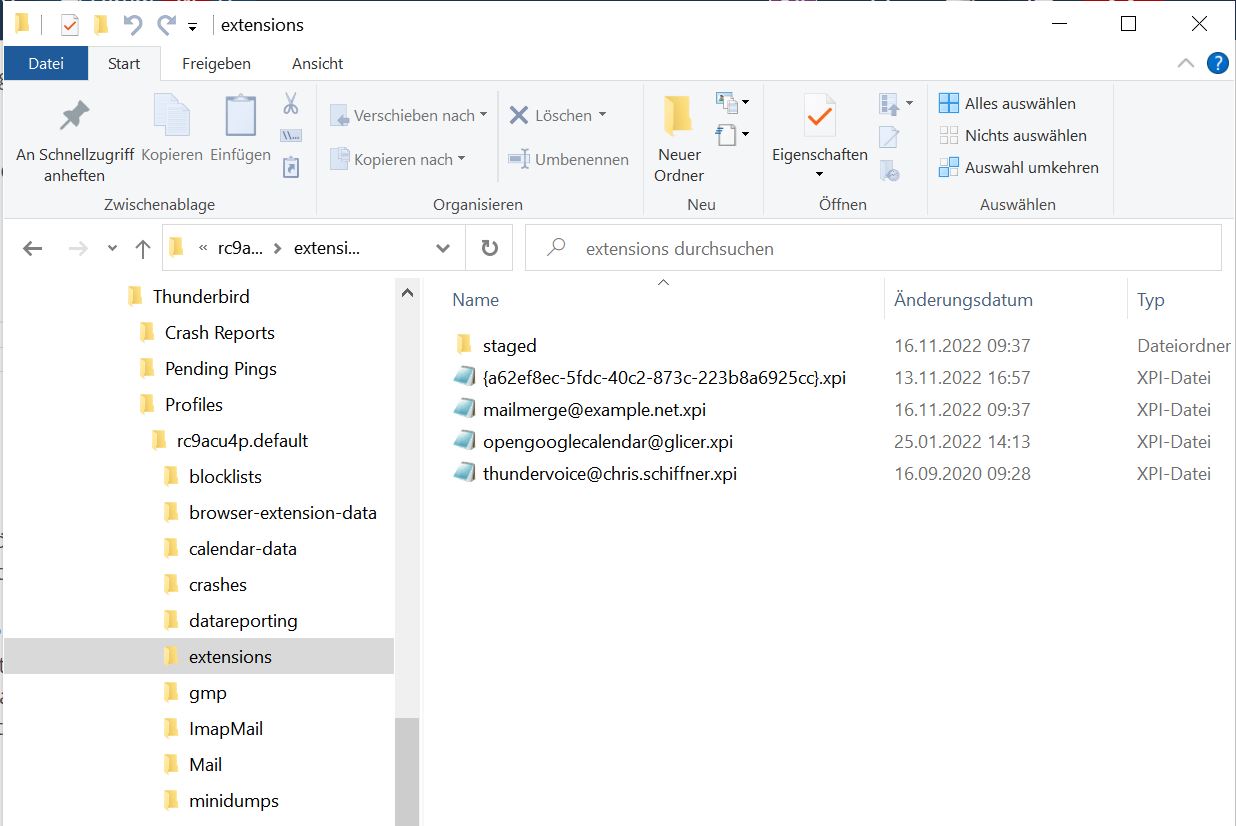Open the Kopieren nach dropdown

click(x=461, y=159)
